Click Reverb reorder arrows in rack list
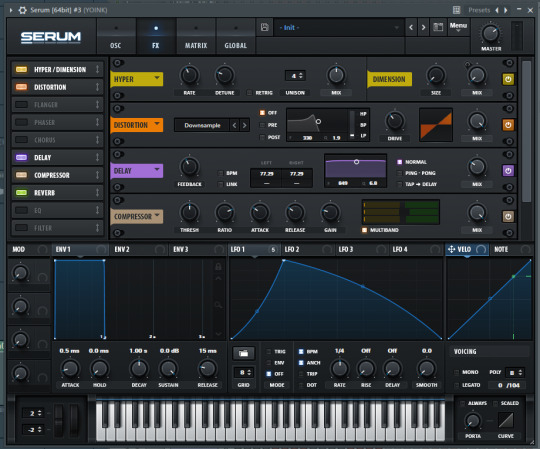Image resolution: width=540 pixels, height=449 pixels. [97, 192]
